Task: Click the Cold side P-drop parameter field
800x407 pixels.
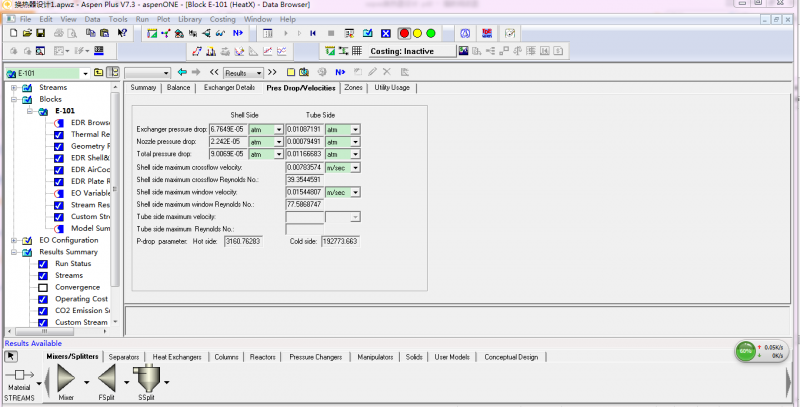Action: pos(342,241)
